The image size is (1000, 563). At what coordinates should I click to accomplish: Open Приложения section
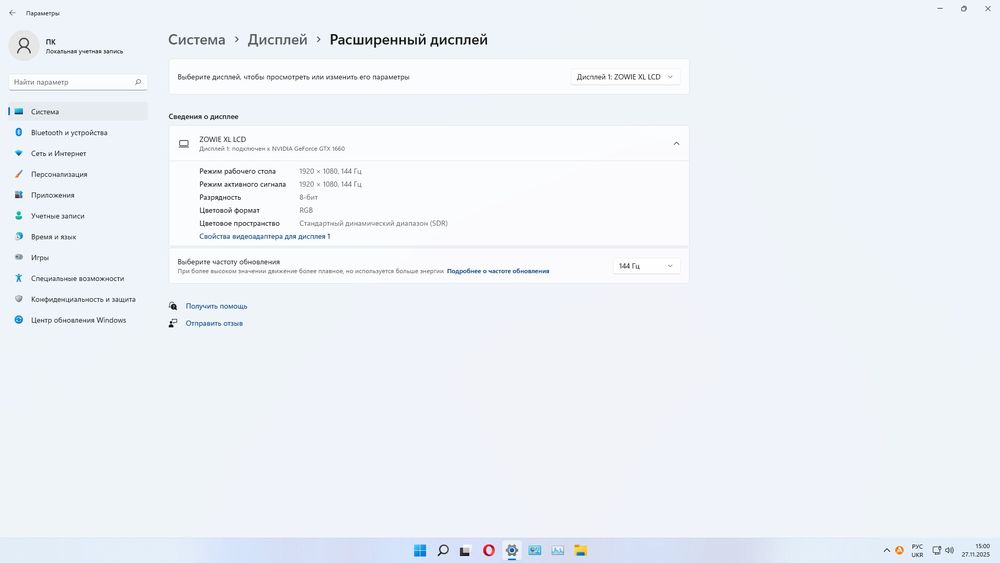(x=78, y=195)
